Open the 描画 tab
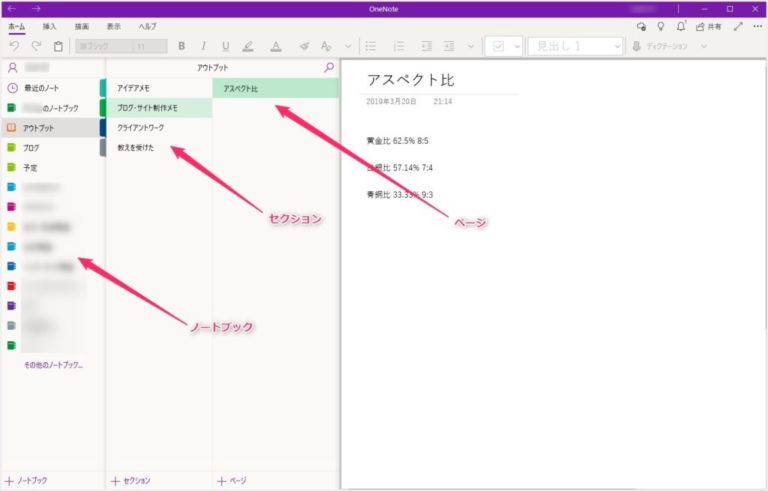The height and width of the screenshot is (491, 768). coord(82,26)
